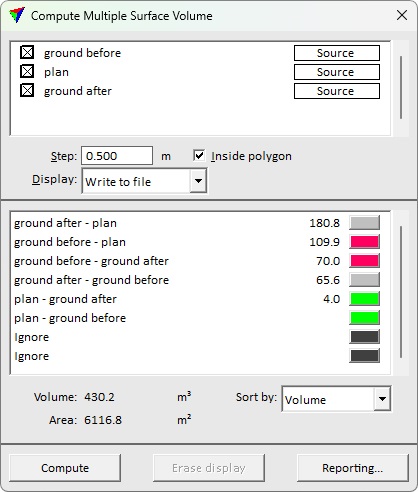Click the surface list scrollbar
This screenshot has height=492, width=418.
[x=401, y=88]
